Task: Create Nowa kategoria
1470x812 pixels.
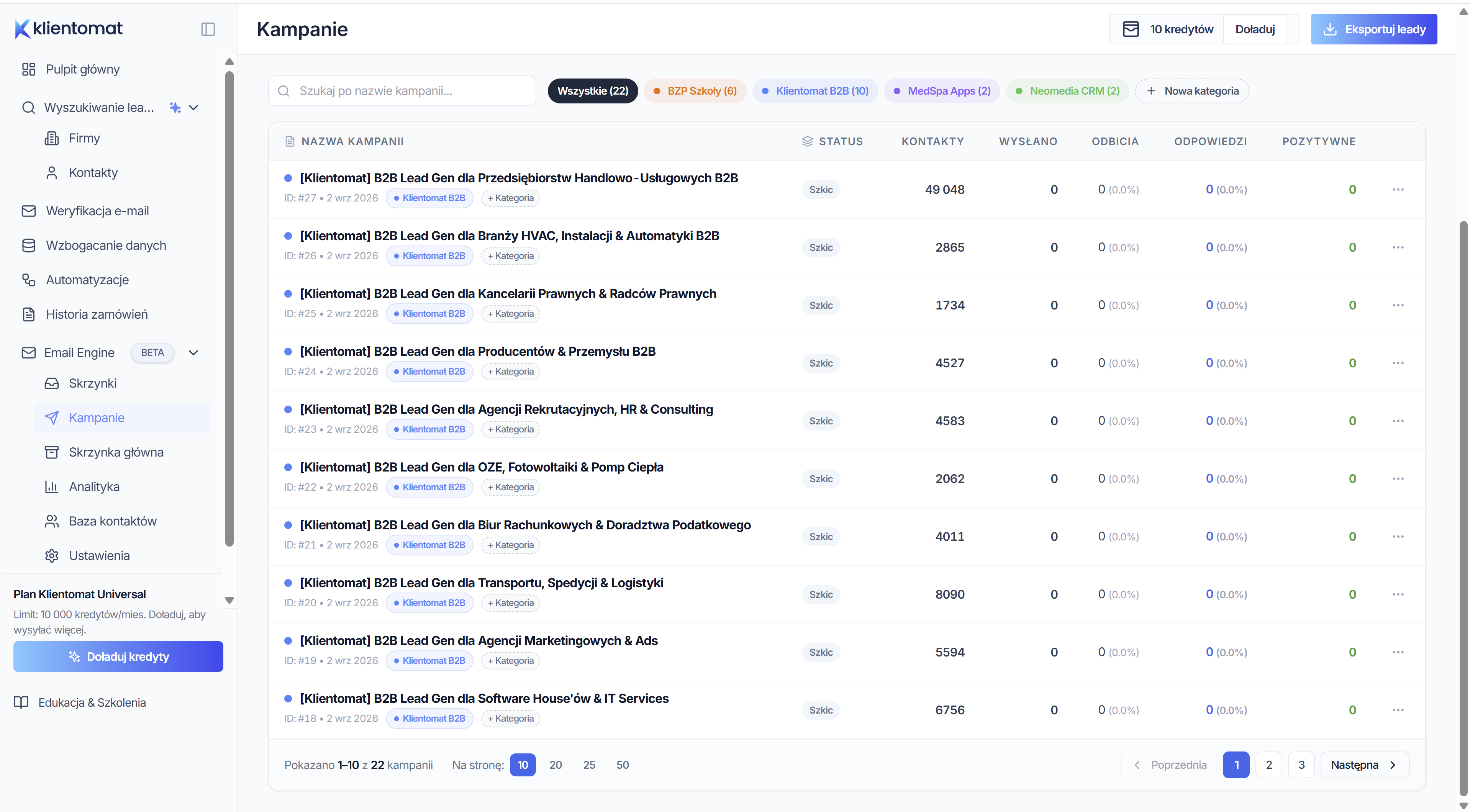Action: pos(1191,91)
